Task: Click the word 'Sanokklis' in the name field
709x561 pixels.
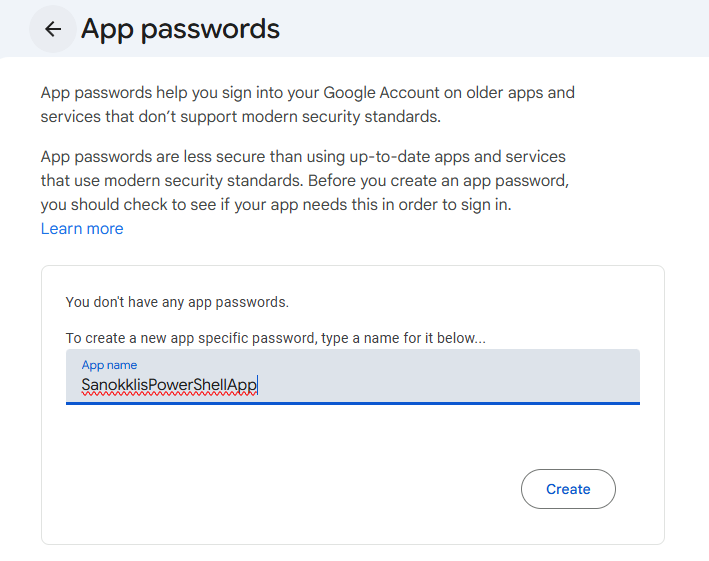Action: point(112,385)
